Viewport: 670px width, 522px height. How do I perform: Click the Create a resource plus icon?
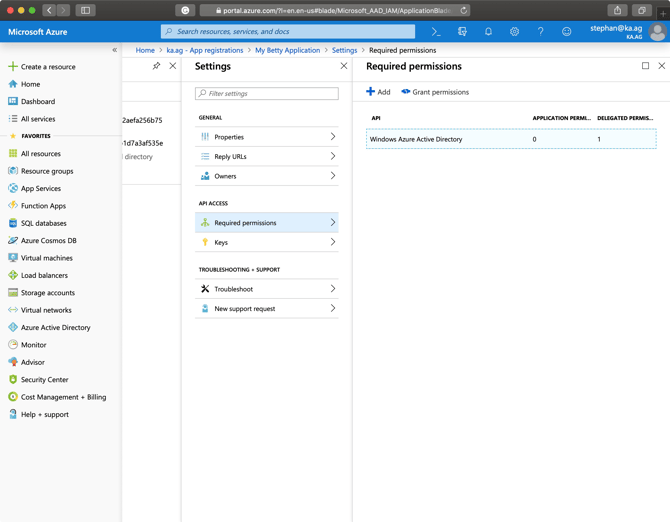click(13, 66)
